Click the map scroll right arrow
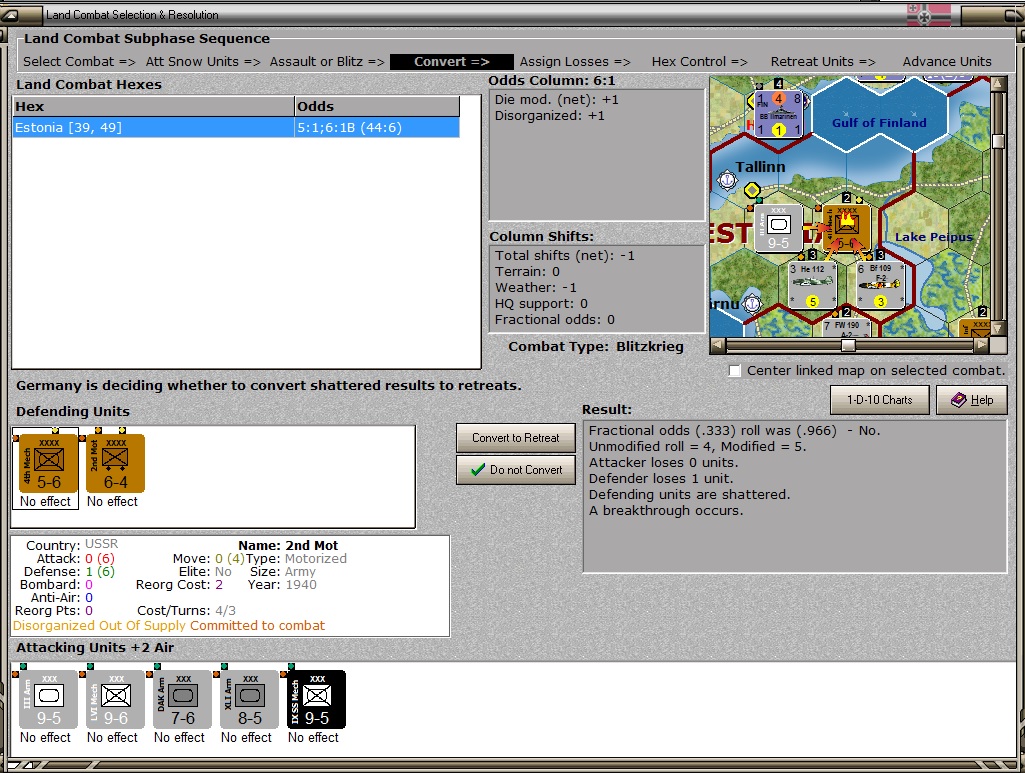This screenshot has width=1025, height=773. coord(982,344)
